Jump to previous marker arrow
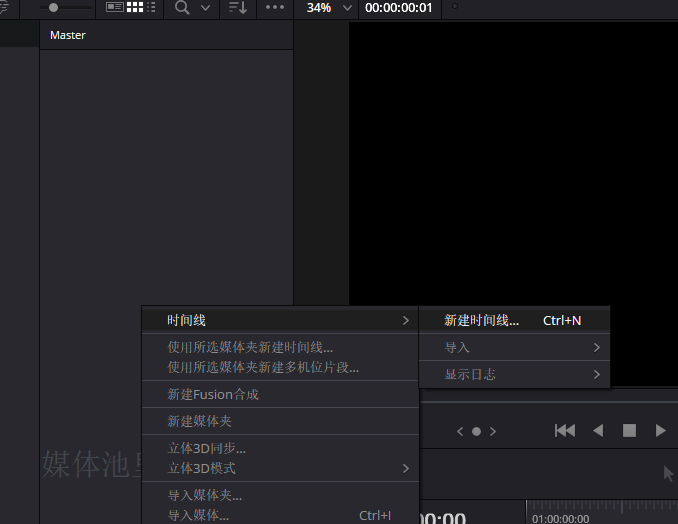The image size is (678, 524). [x=460, y=432]
